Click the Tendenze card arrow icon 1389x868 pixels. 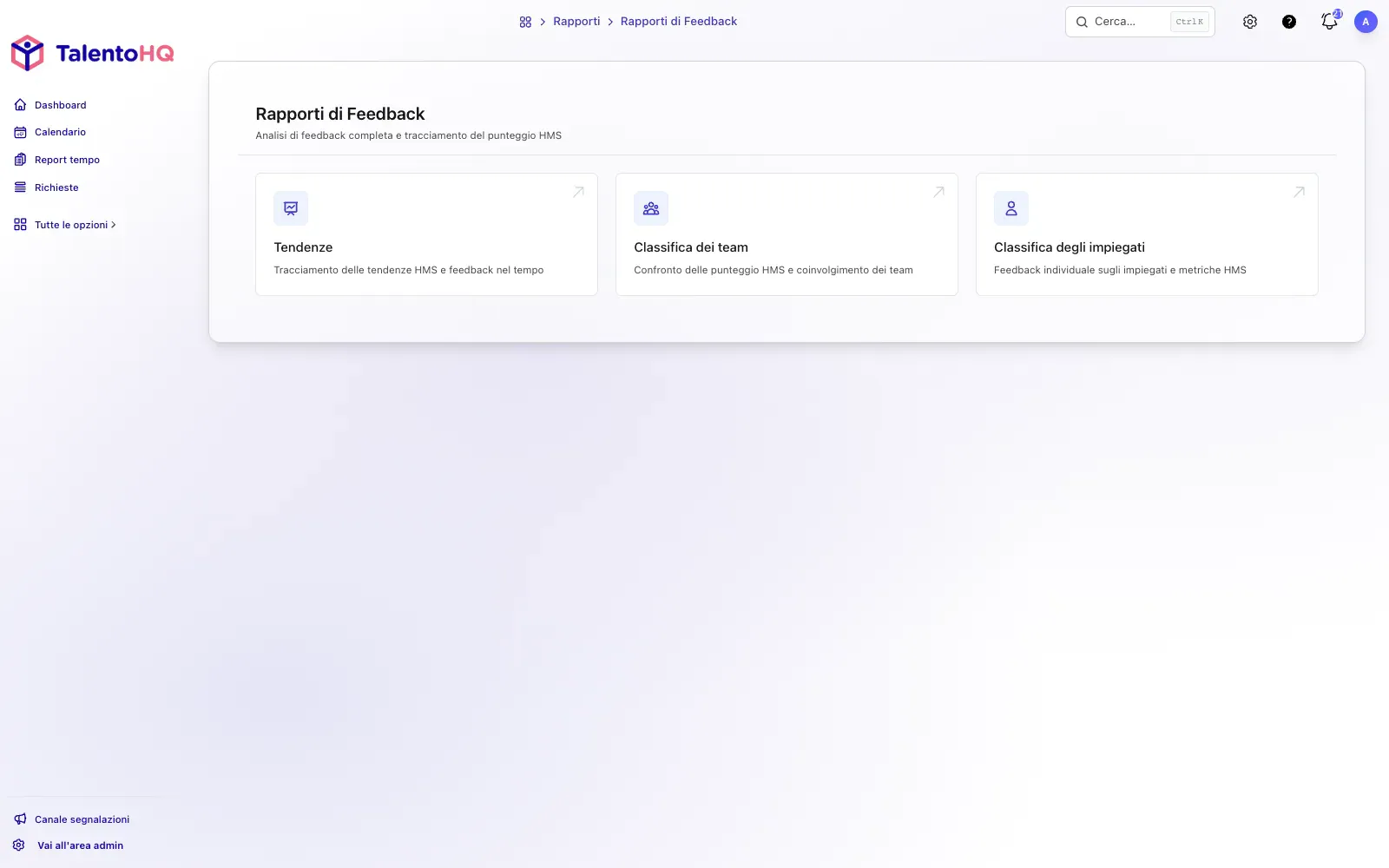tap(578, 192)
